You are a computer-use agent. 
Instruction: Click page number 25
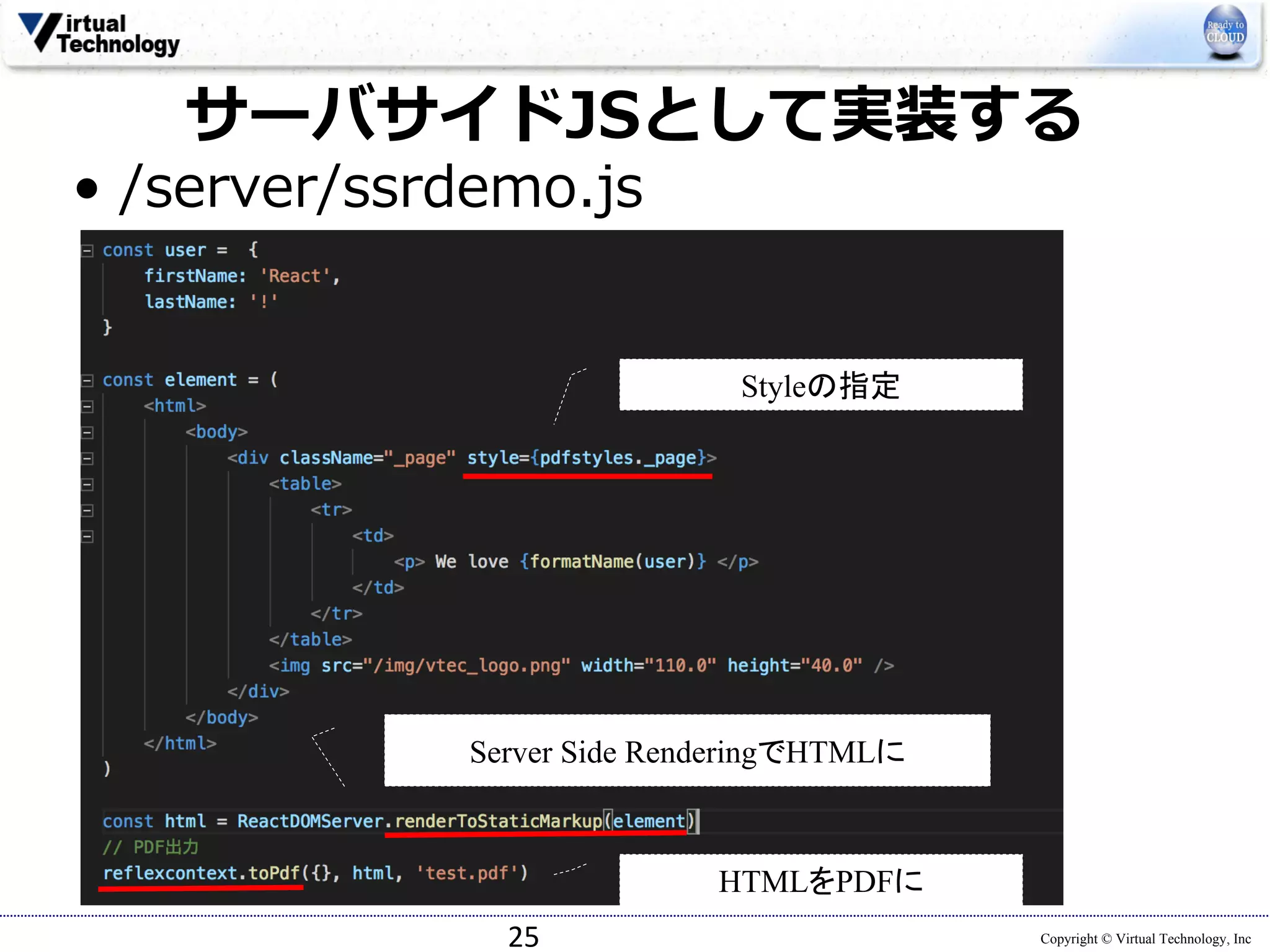(523, 936)
